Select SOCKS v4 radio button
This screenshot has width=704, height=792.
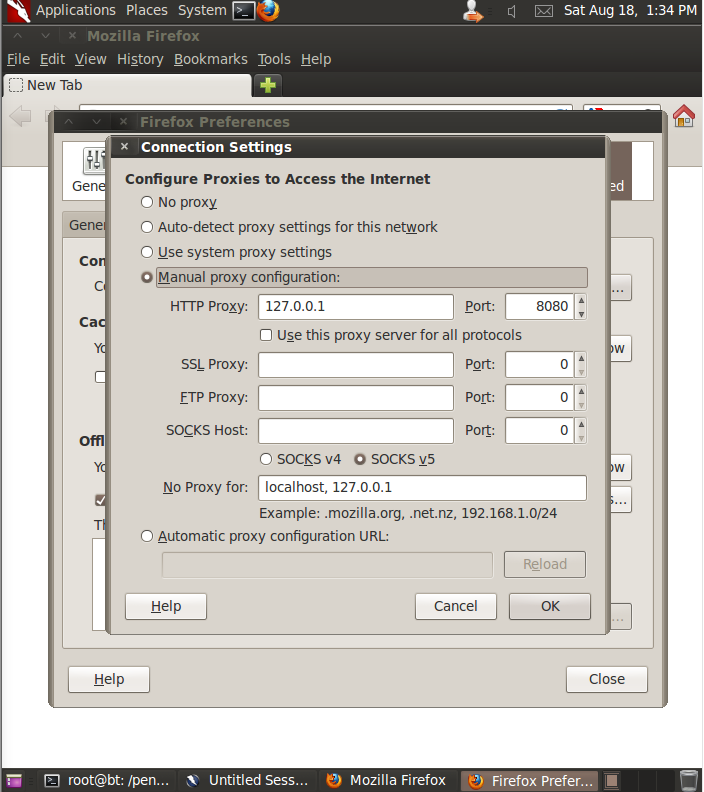click(266, 460)
